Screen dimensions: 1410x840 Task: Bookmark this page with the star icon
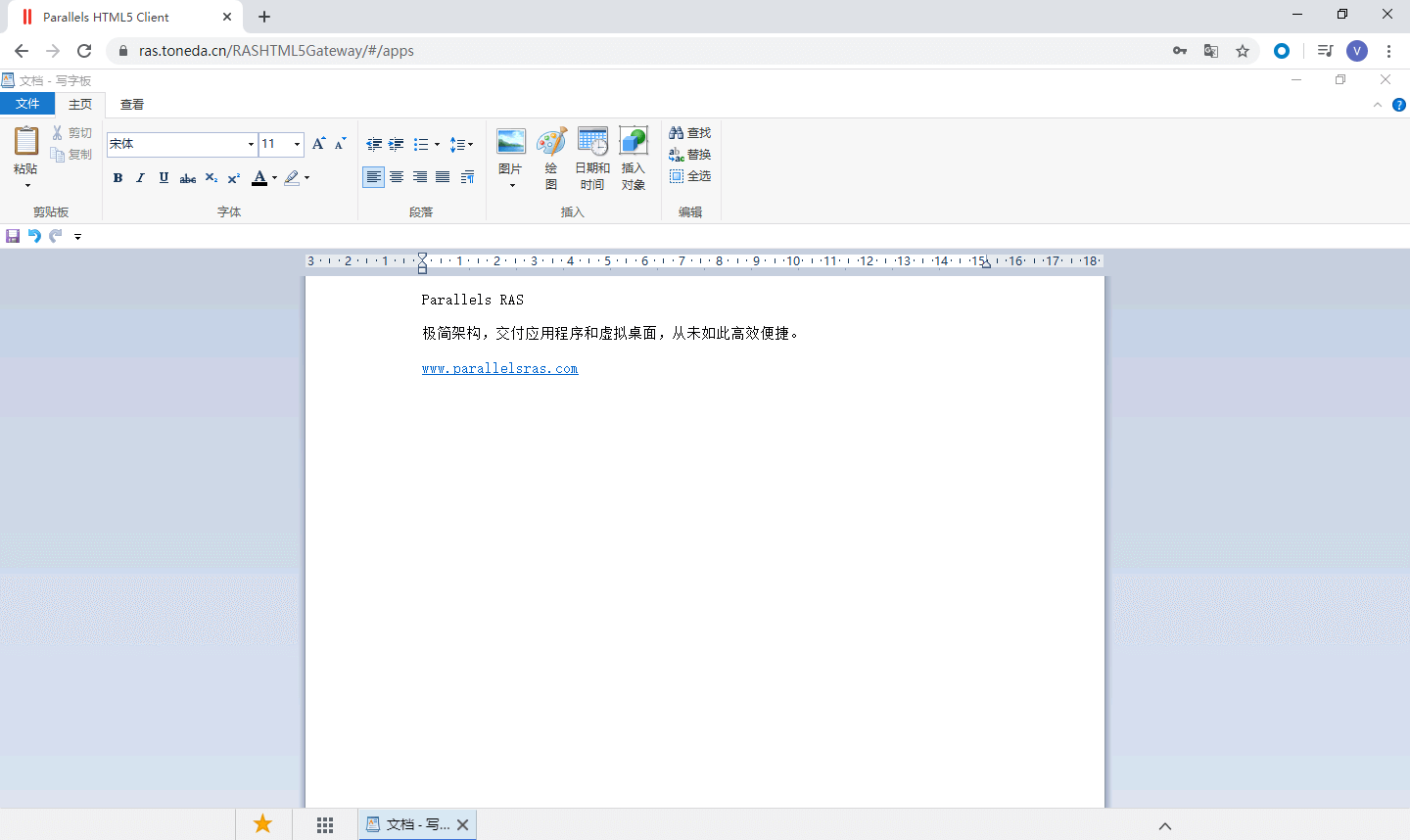point(1243,51)
